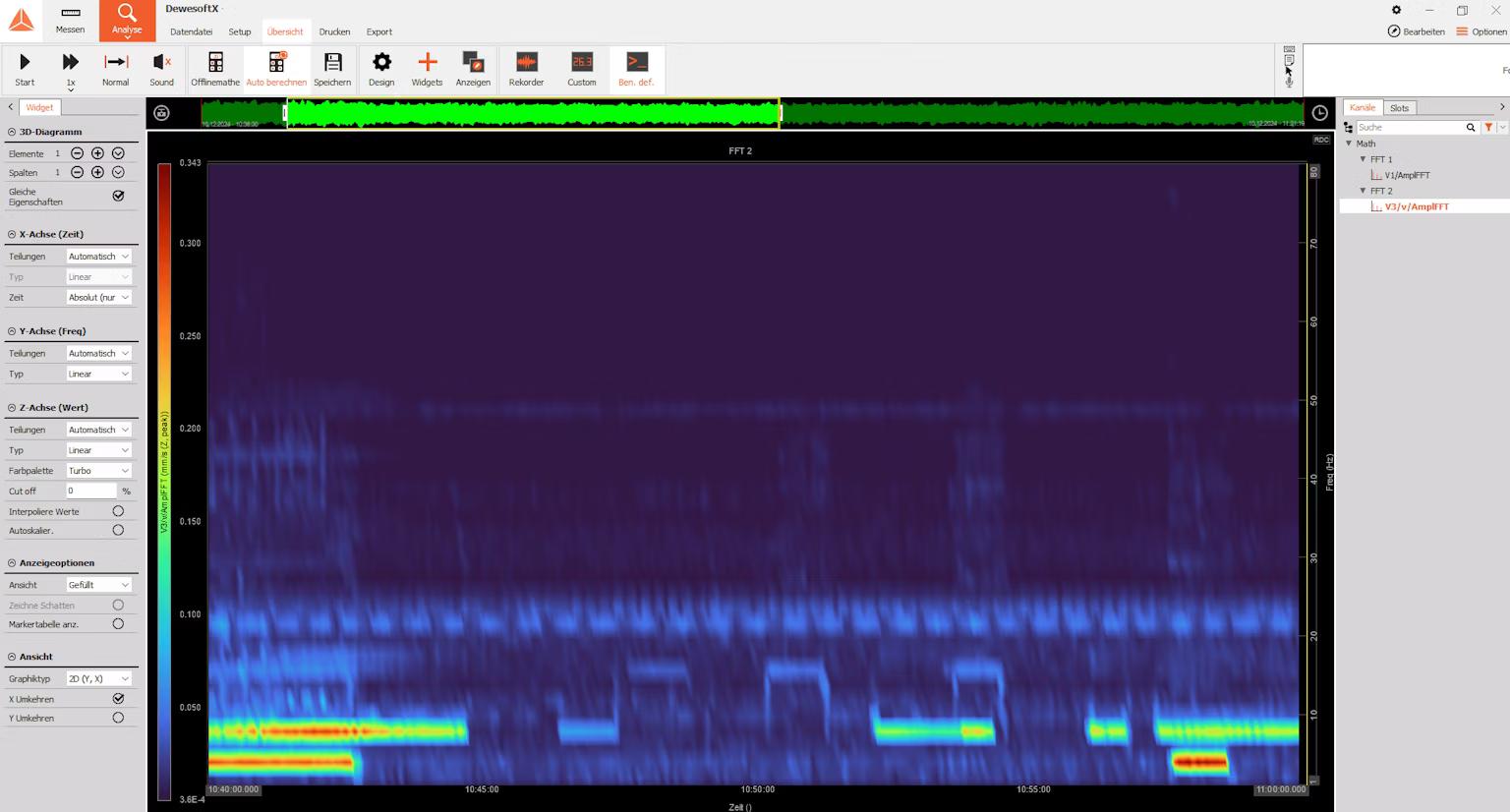Viewport: 1510px width, 812px height.
Task: Open the Graphiktyp dropdown
Action: (x=98, y=678)
